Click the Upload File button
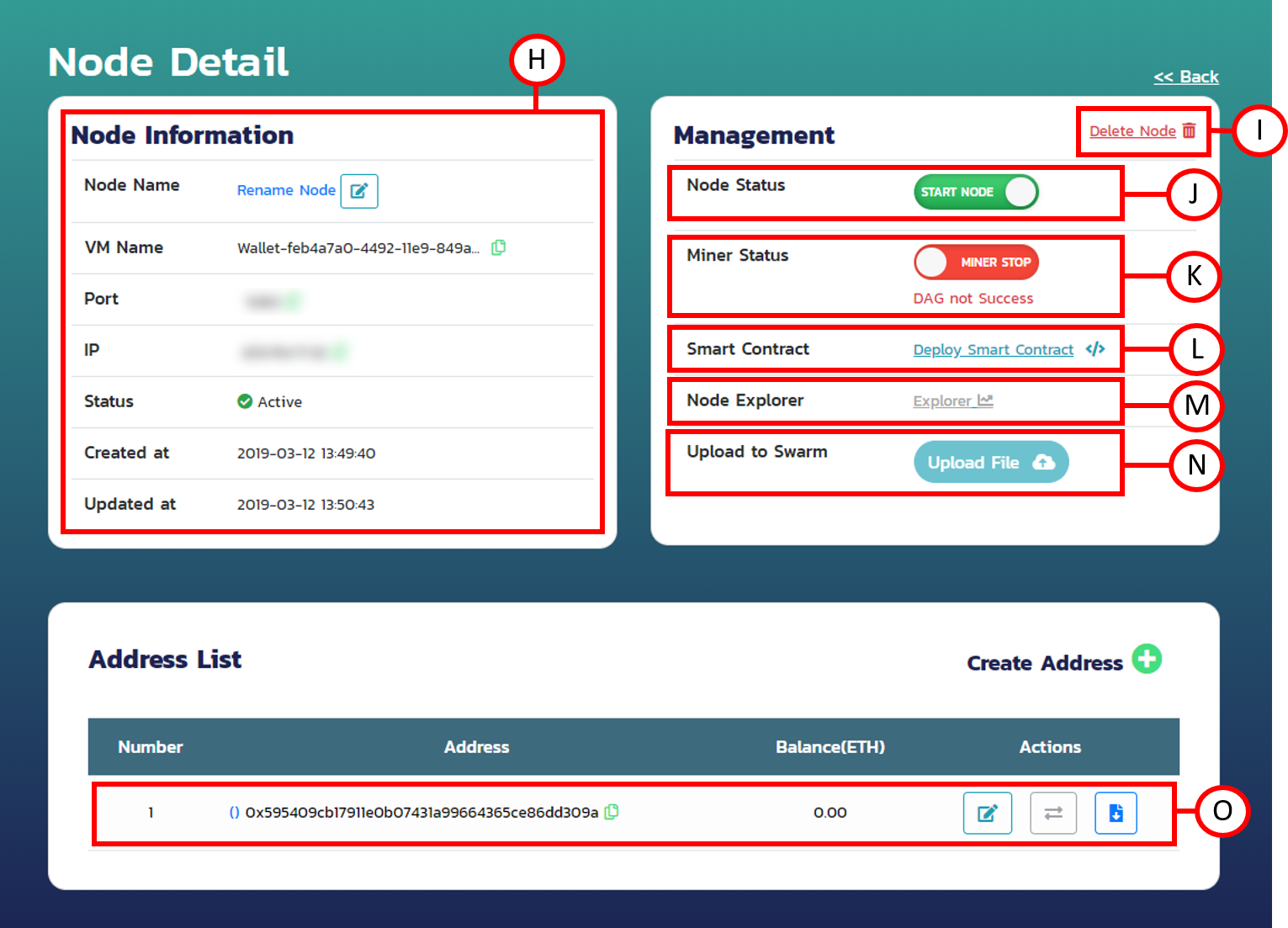This screenshot has width=1288, height=928. [991, 462]
